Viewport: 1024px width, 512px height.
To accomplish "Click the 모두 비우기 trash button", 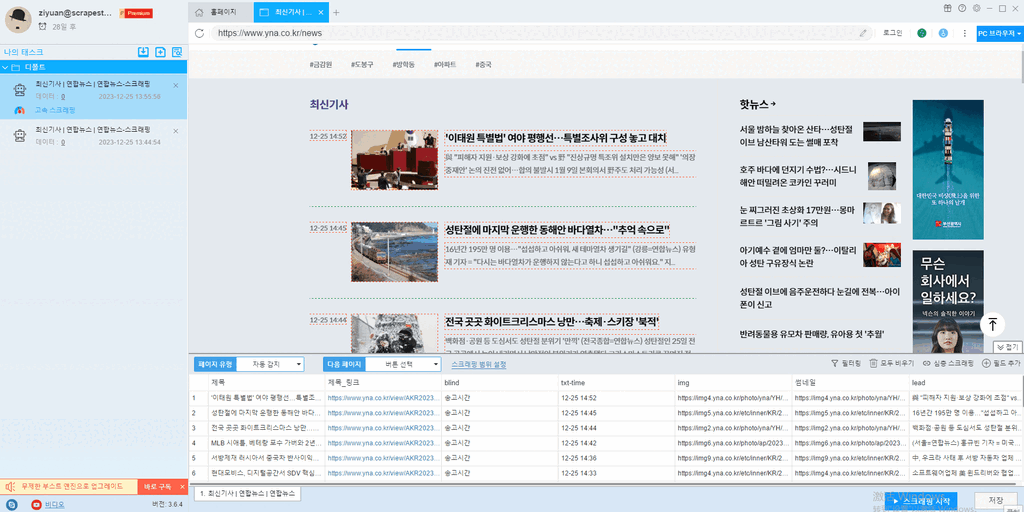I will (x=891, y=363).
